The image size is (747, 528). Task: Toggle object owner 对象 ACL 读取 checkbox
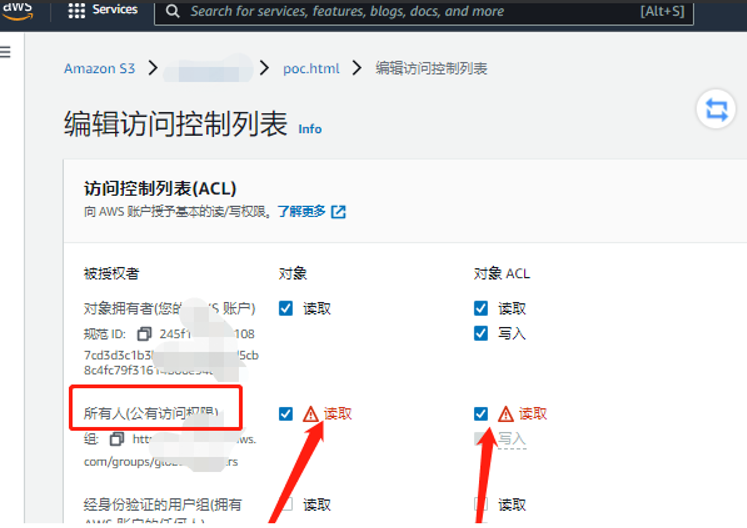(481, 308)
